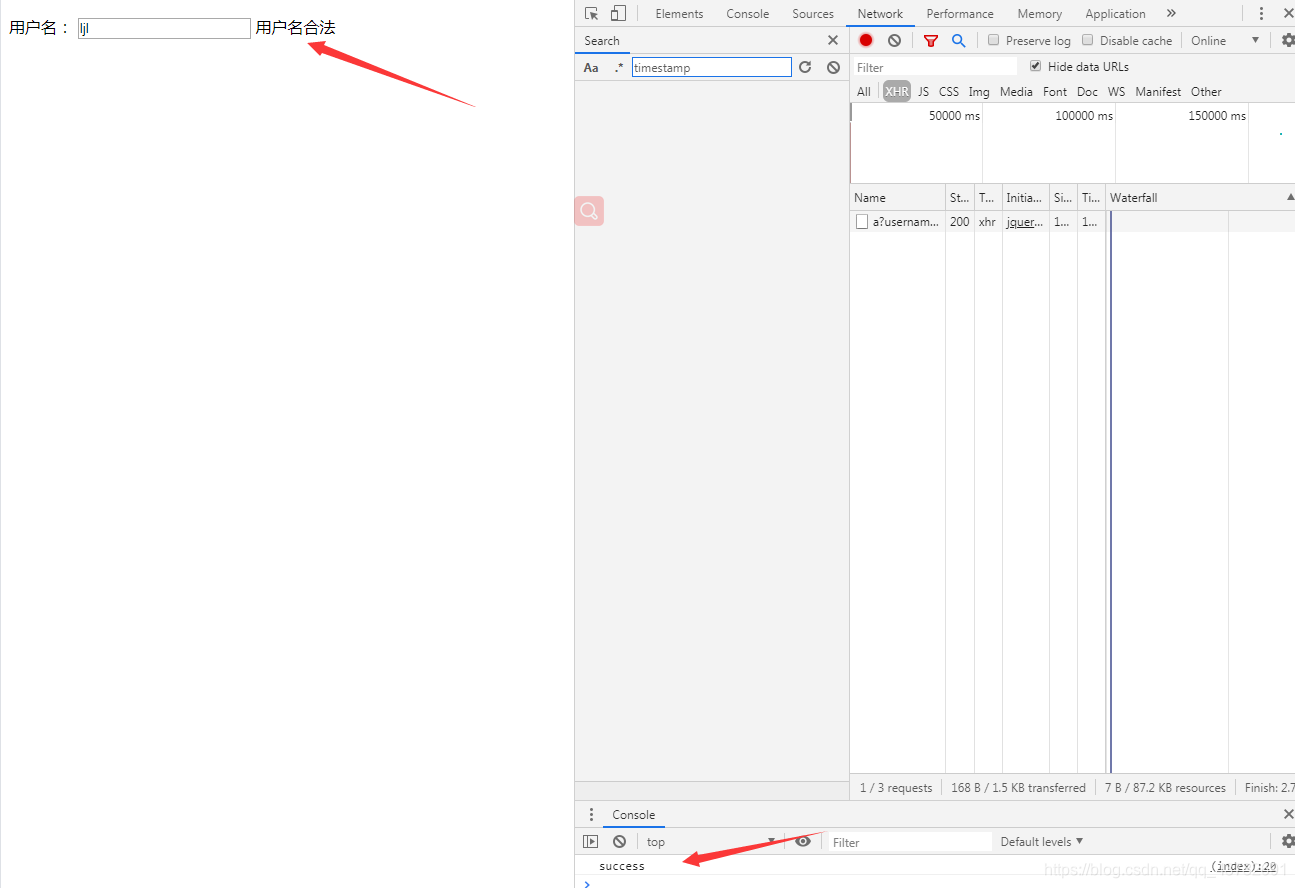1295x888 pixels.
Task: Clear the network log icon
Action: [894, 40]
